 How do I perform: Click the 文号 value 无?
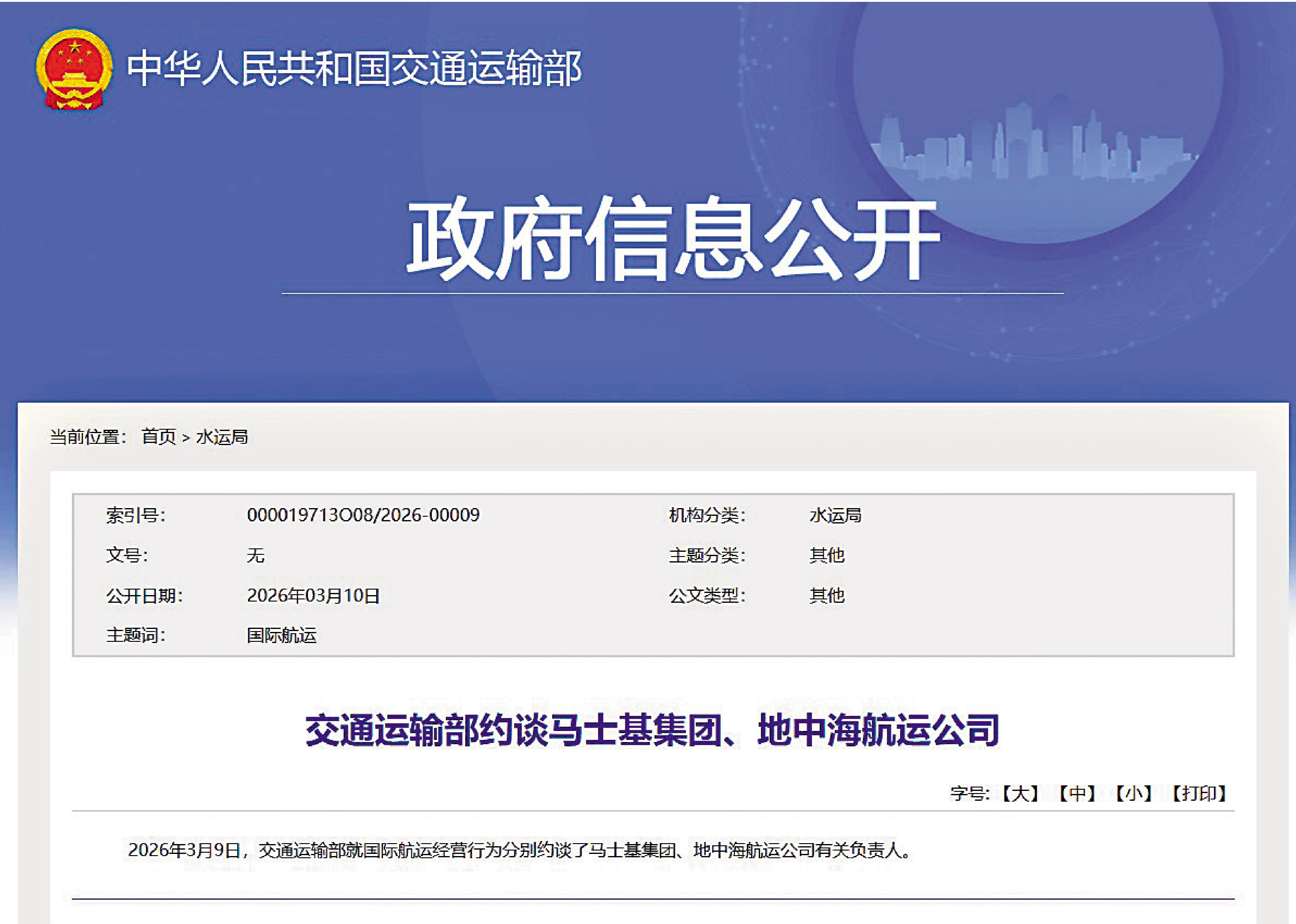[255, 555]
